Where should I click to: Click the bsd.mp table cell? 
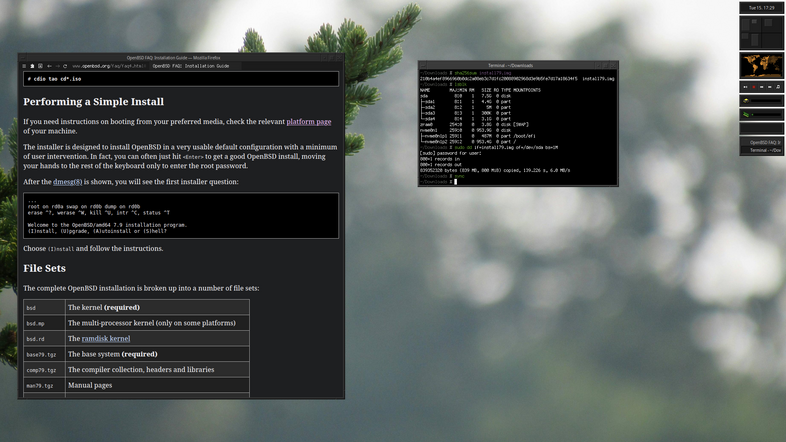[44, 323]
